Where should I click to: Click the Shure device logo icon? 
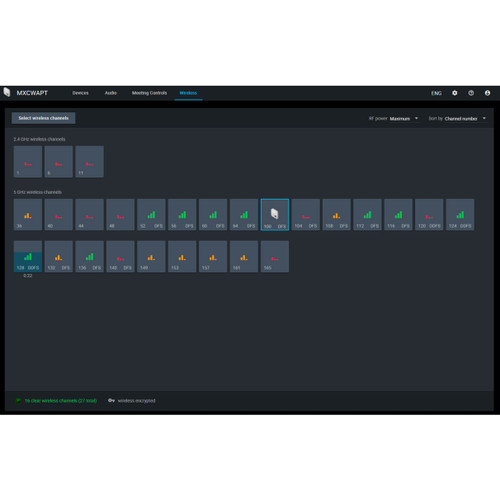click(7, 92)
